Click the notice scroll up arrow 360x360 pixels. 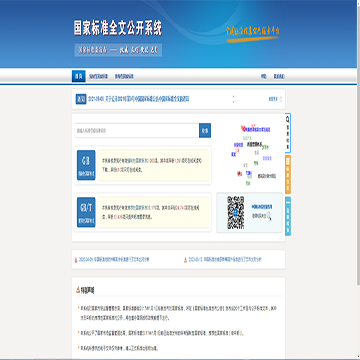pos(233,97)
